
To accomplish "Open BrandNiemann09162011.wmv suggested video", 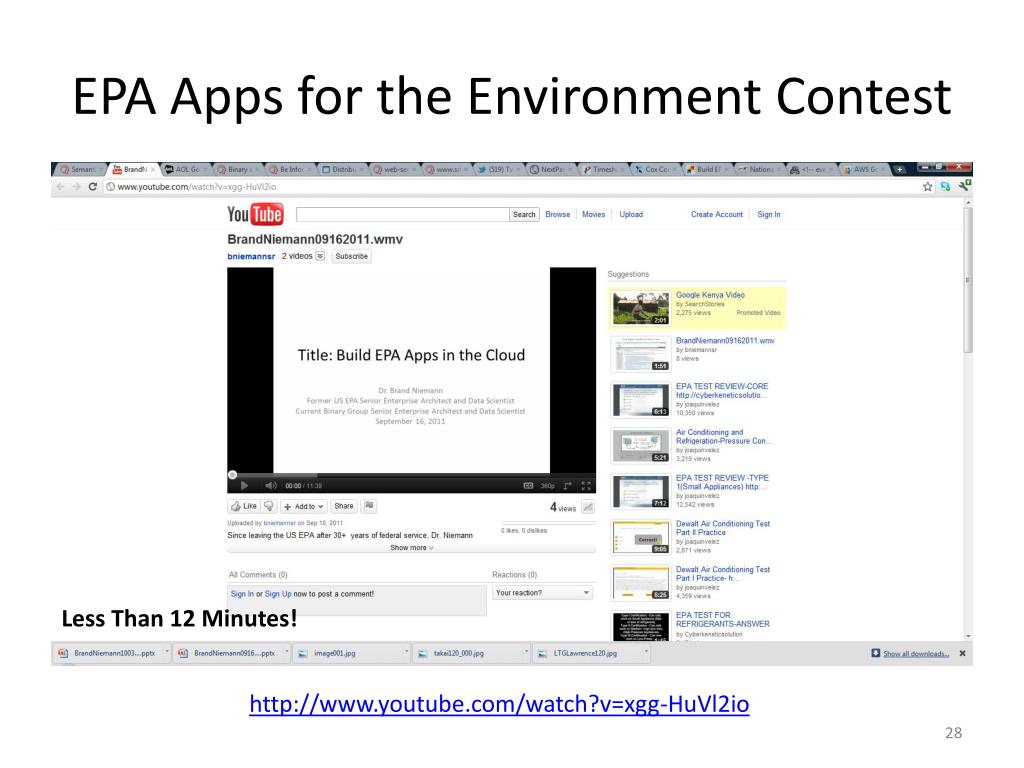I will coord(725,341).
